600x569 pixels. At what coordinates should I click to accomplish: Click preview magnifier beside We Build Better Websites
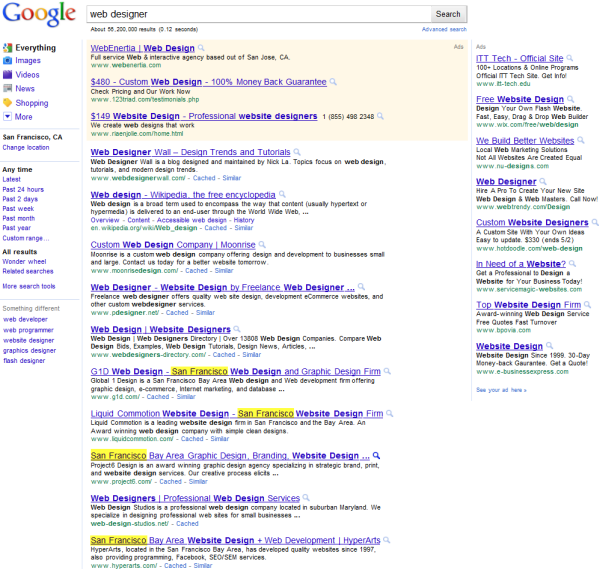point(581,140)
